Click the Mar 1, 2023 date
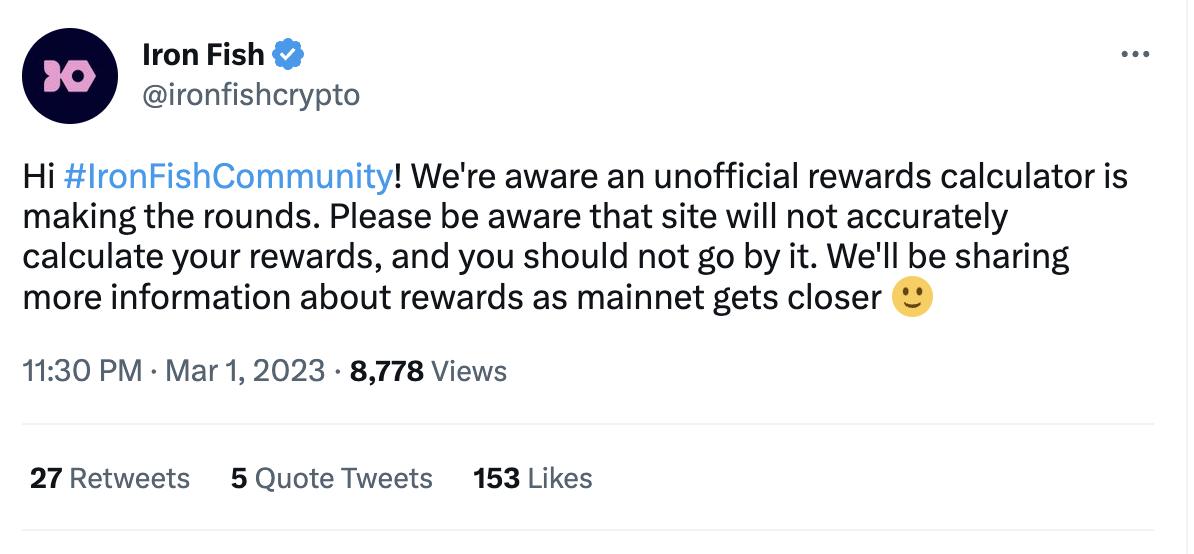 tap(245, 371)
